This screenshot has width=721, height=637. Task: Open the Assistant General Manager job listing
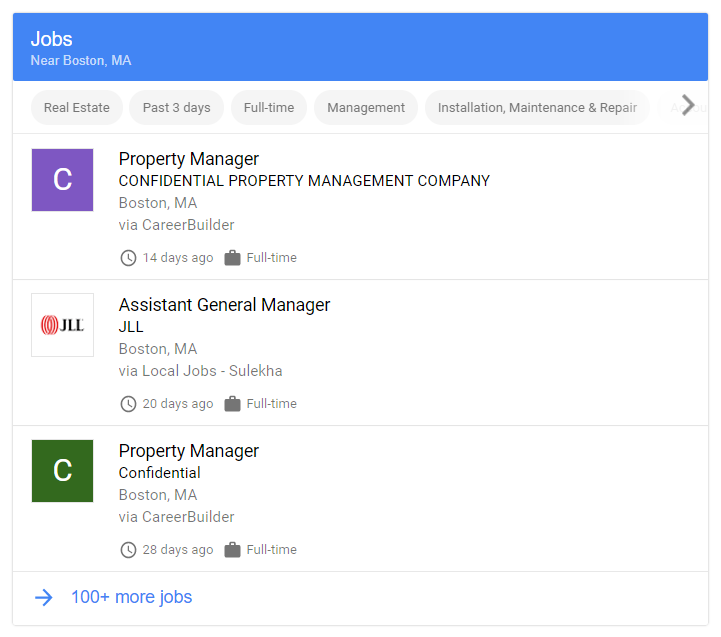click(224, 305)
